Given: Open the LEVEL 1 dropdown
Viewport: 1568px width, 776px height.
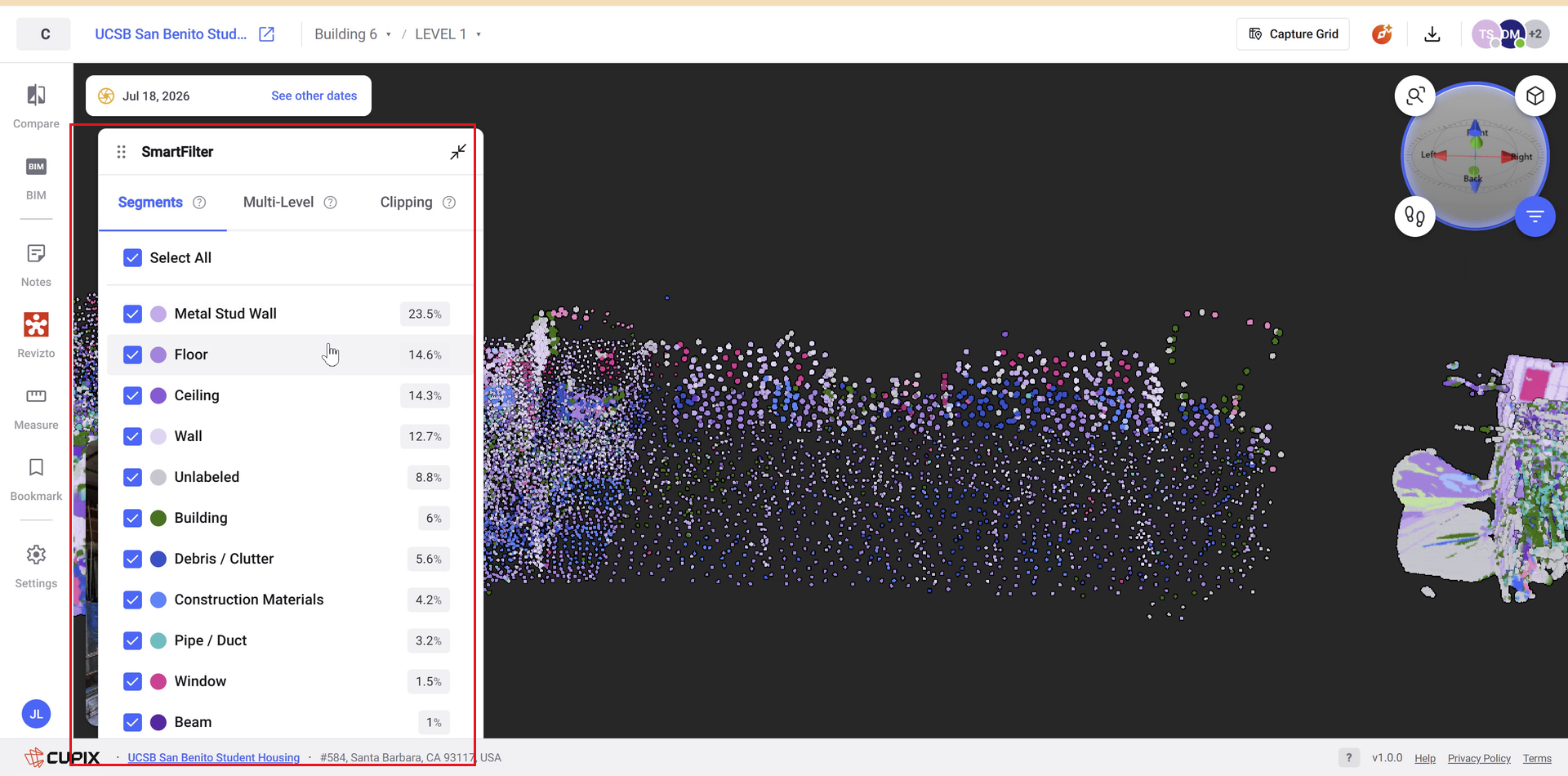Looking at the screenshot, I should pyautogui.click(x=448, y=34).
